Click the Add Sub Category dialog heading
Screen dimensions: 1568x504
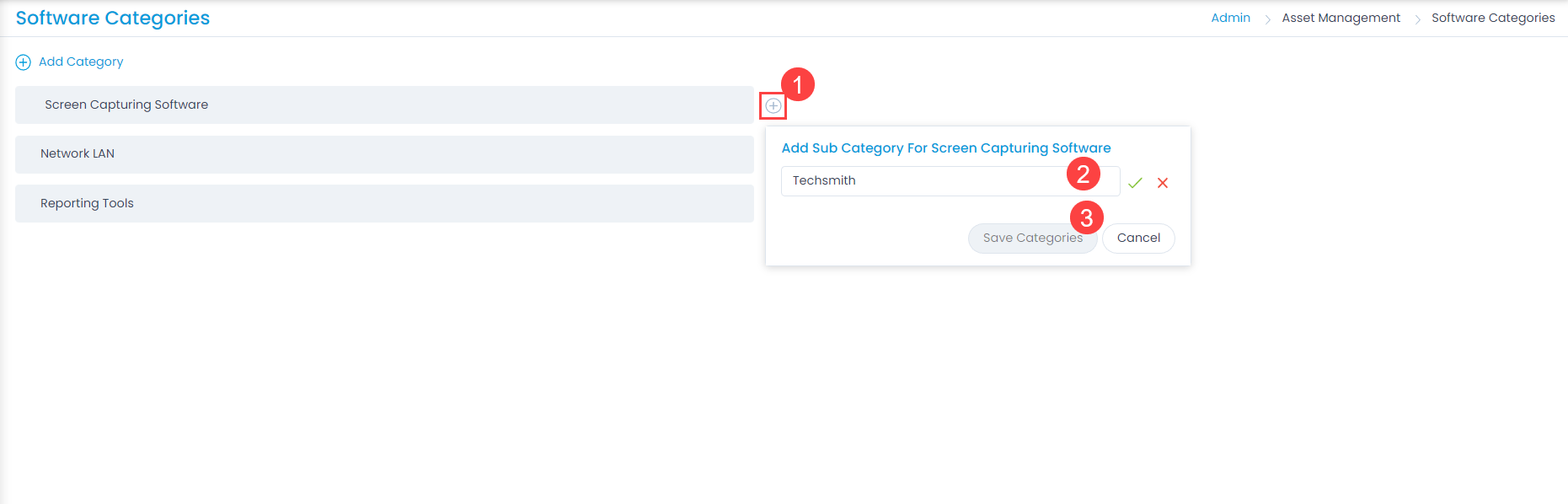(946, 147)
